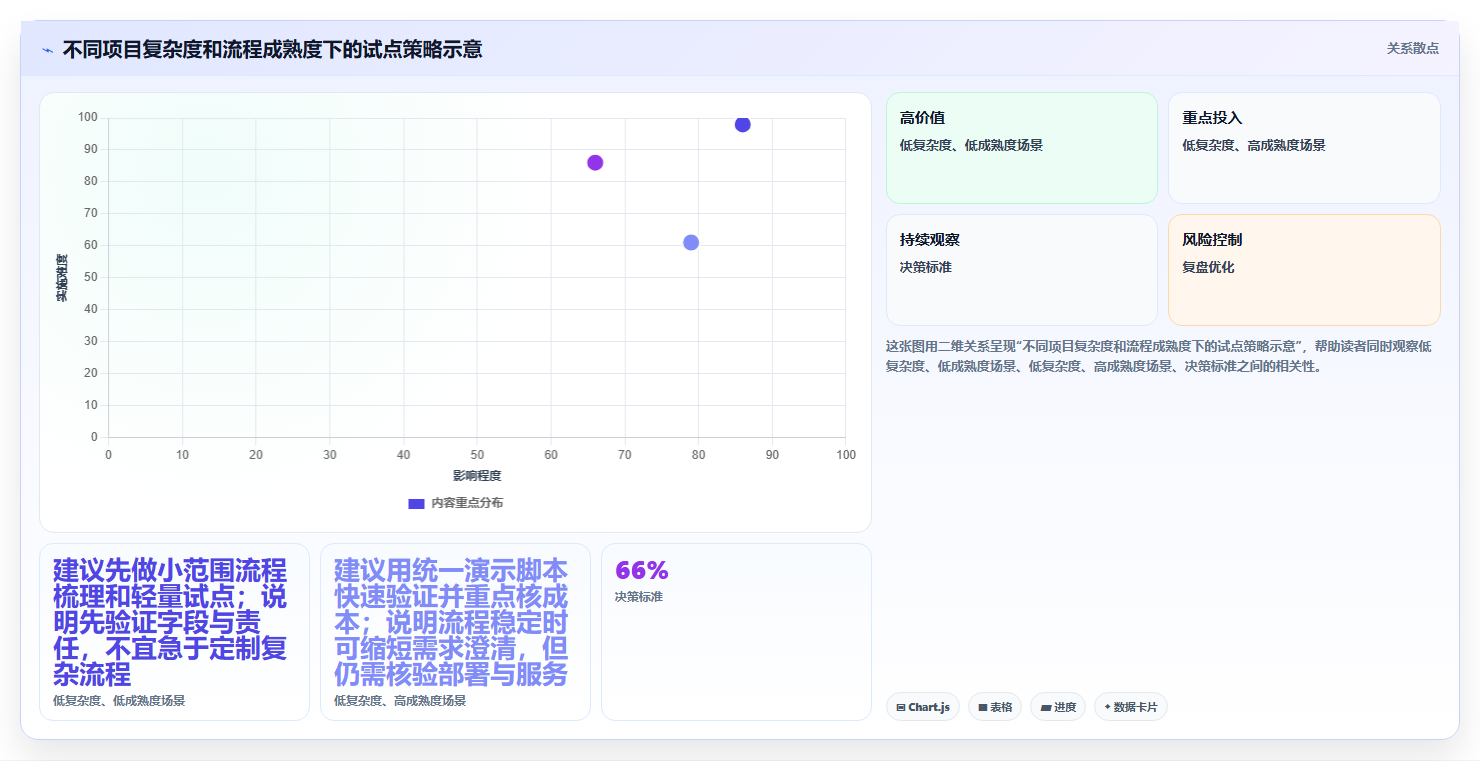Open the 高价值 quadrant card
The width and height of the screenshot is (1480, 761).
click(x=1021, y=148)
